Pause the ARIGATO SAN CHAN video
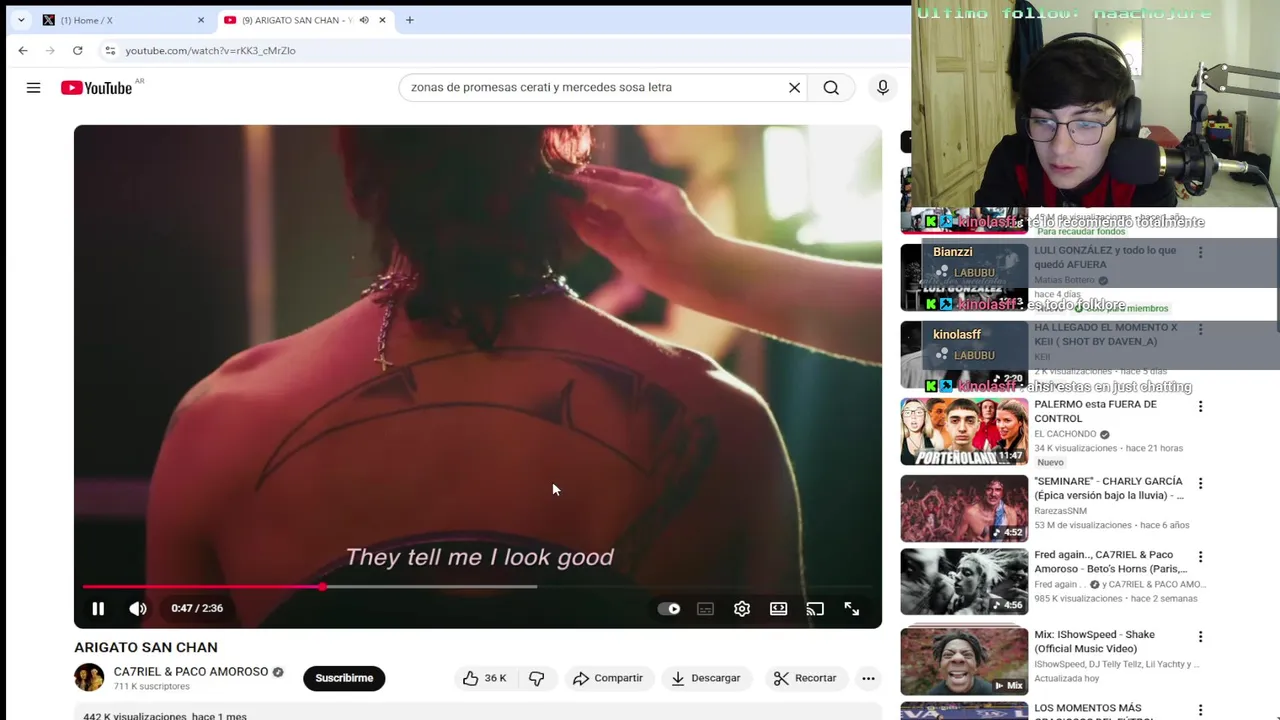This screenshot has height=720, width=1280. (x=98, y=608)
